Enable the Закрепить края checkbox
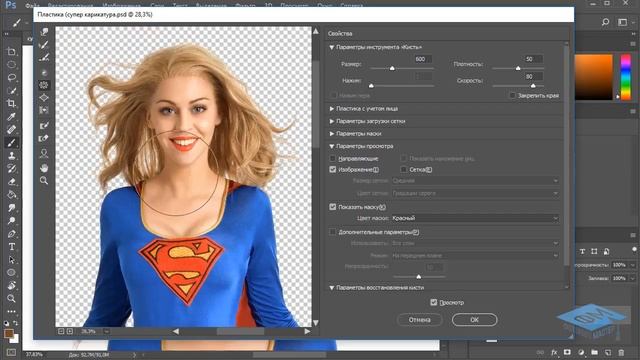The width and height of the screenshot is (640, 360). [512, 96]
